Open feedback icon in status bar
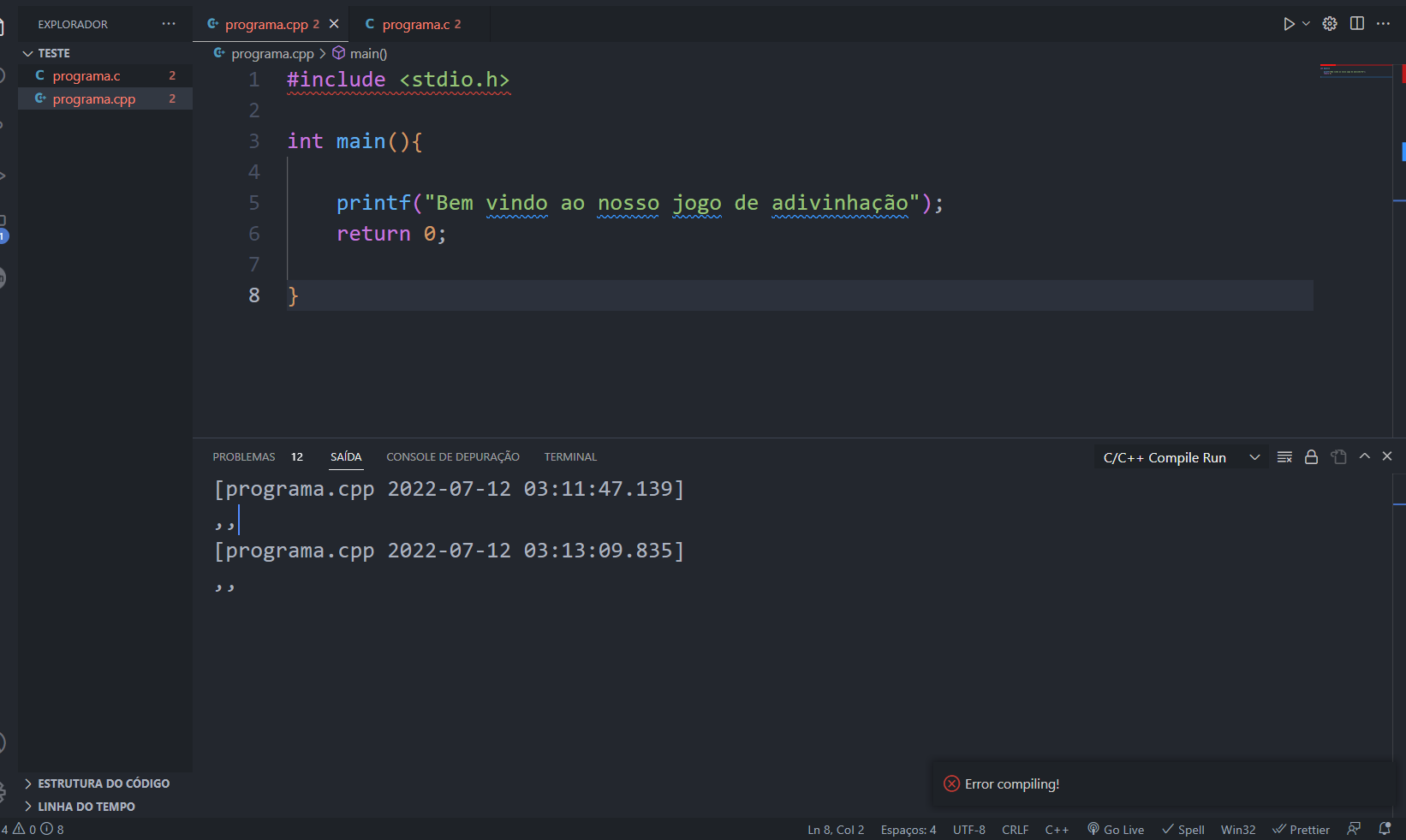The height and width of the screenshot is (840, 1406). (x=1354, y=829)
